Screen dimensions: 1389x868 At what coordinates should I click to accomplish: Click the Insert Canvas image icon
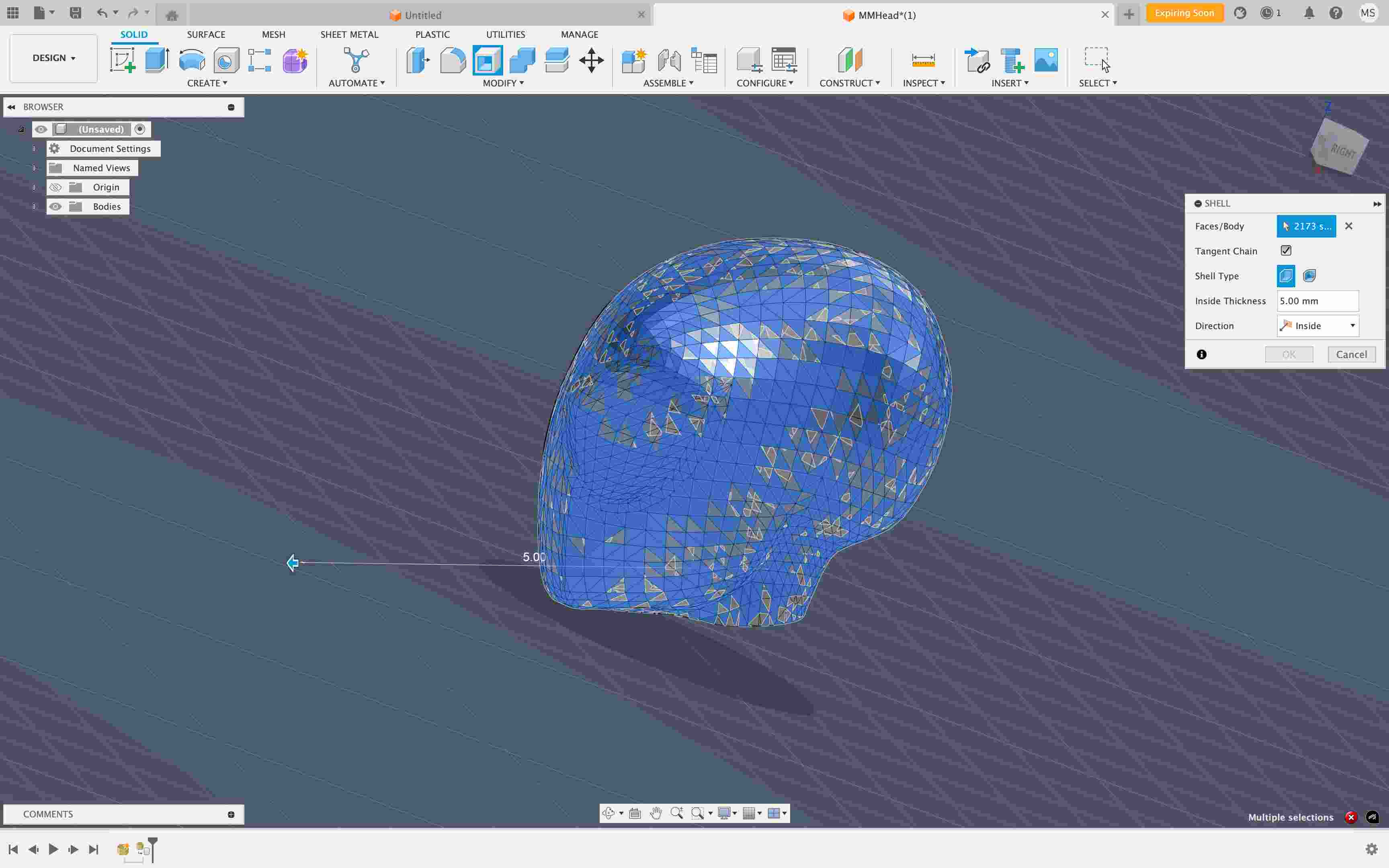click(1046, 60)
